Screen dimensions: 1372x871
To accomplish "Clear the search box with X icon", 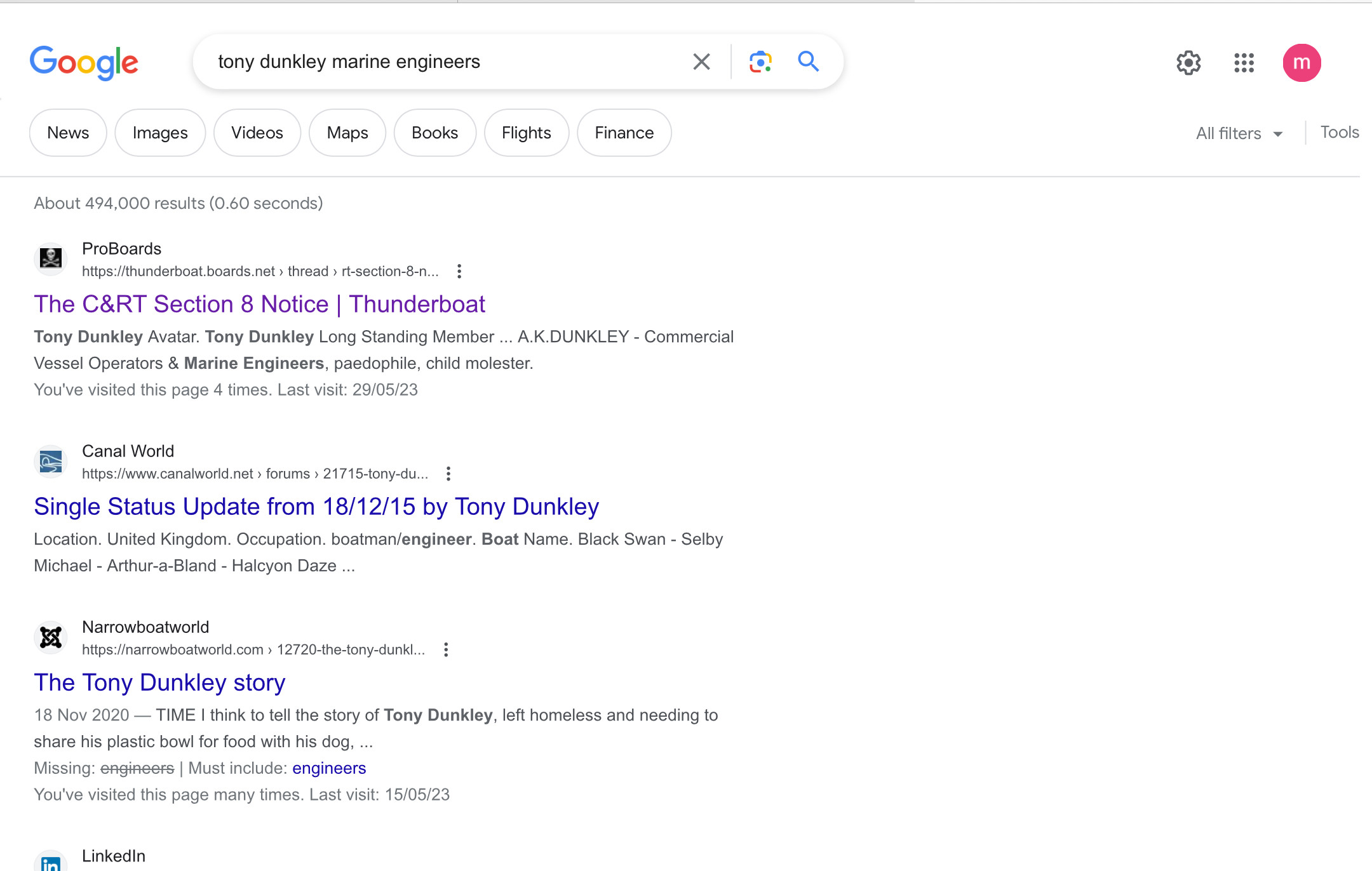I will (701, 62).
